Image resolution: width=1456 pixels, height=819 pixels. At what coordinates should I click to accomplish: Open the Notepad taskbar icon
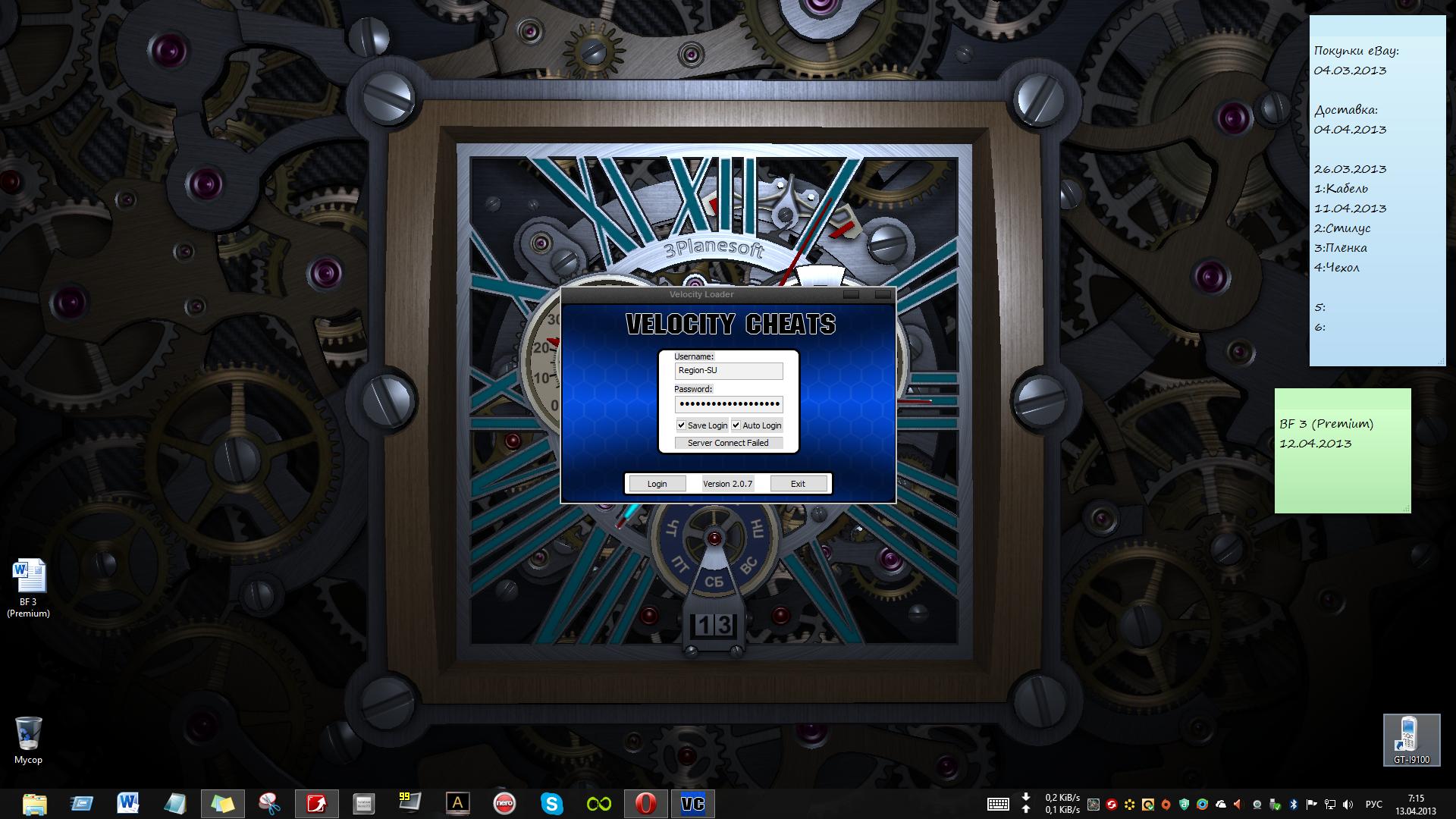click(x=175, y=804)
